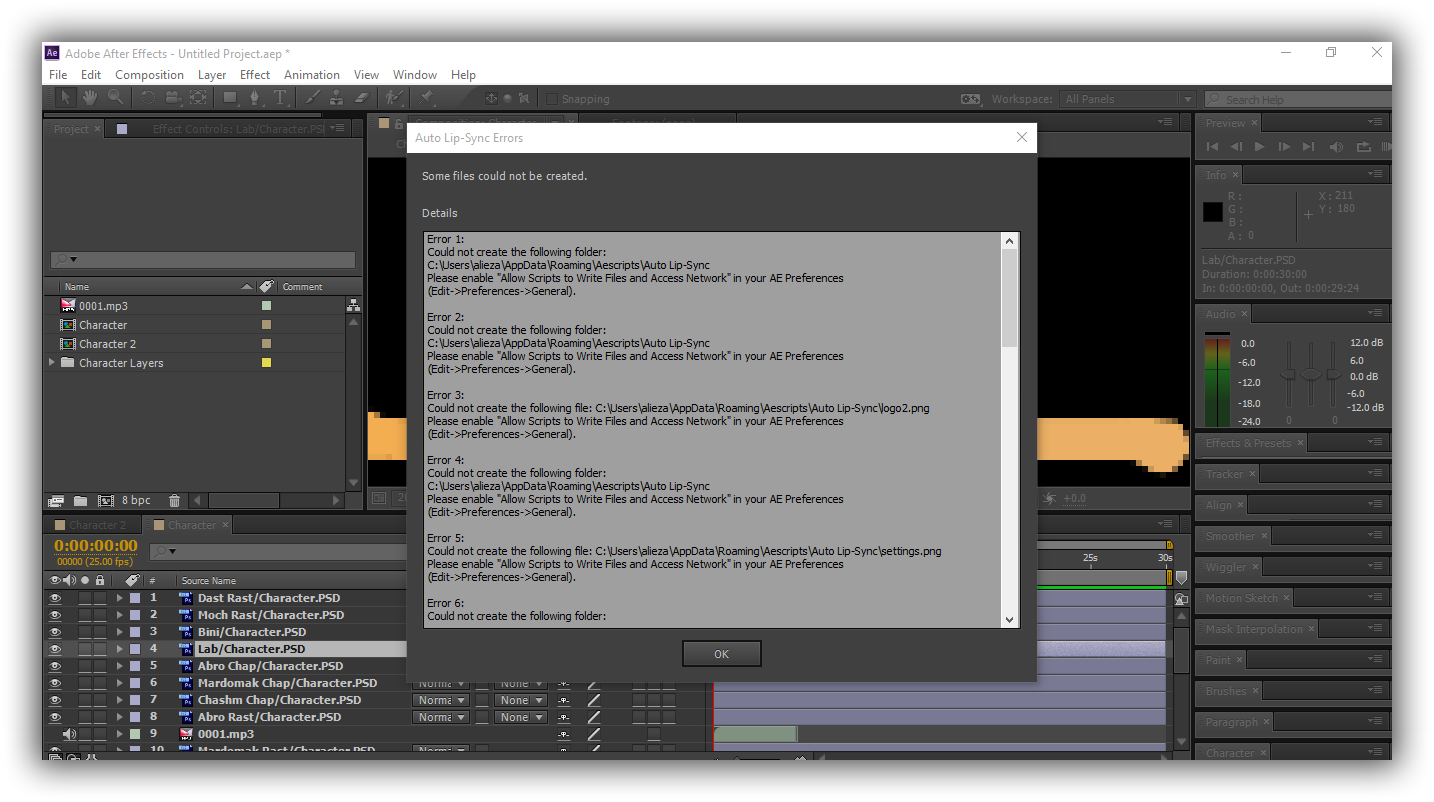
Task: Toggle the lock on the Composition viewer tab
Action: (x=398, y=123)
